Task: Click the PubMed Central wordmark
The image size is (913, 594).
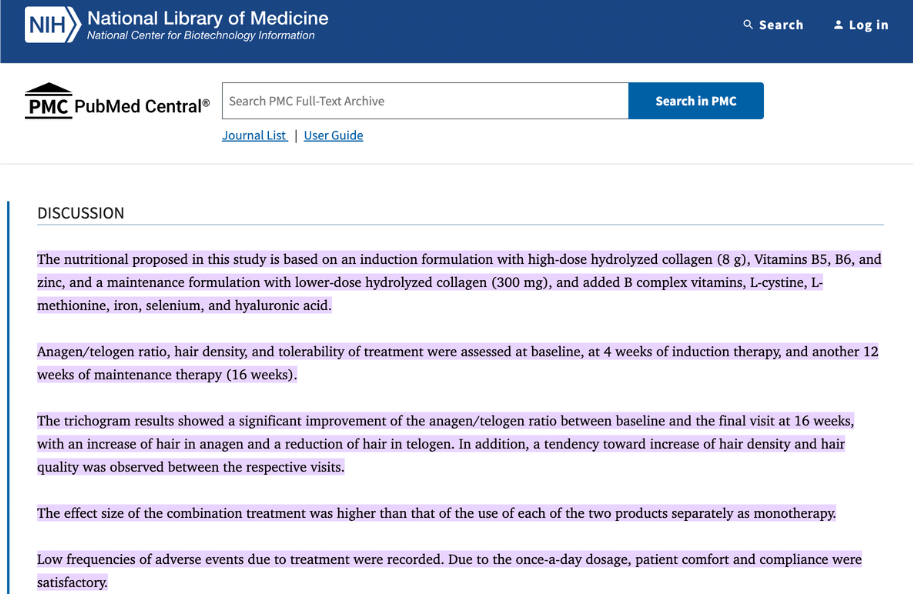Action: [141, 106]
